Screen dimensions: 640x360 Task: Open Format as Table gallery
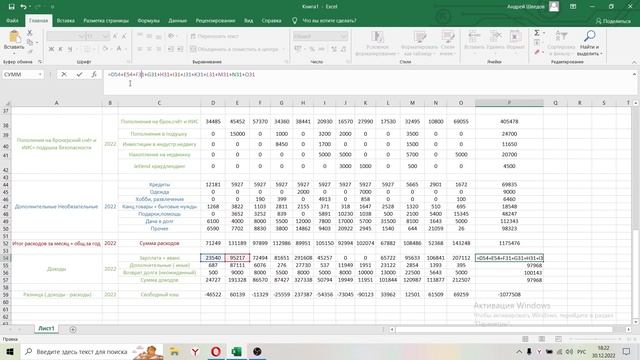click(419, 43)
